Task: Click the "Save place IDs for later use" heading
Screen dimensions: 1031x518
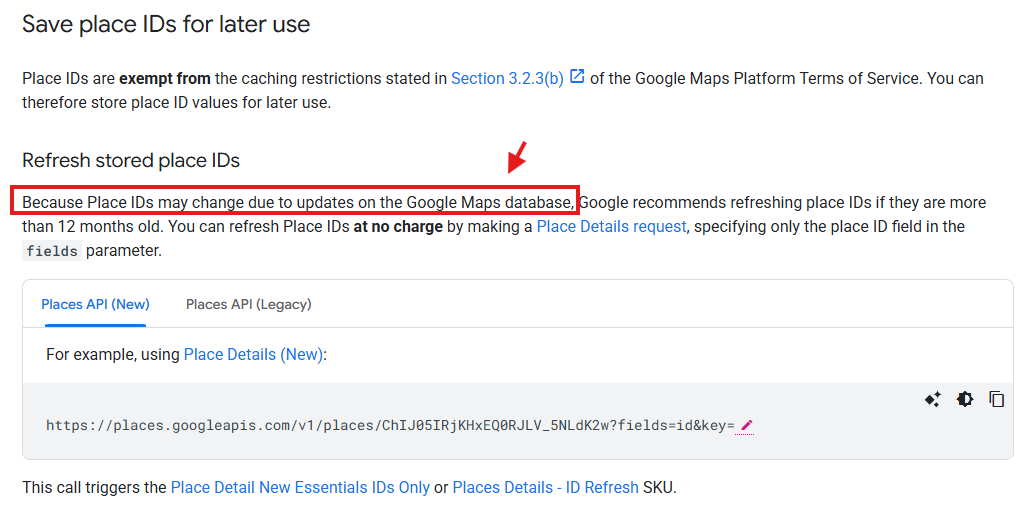Action: coord(166,25)
